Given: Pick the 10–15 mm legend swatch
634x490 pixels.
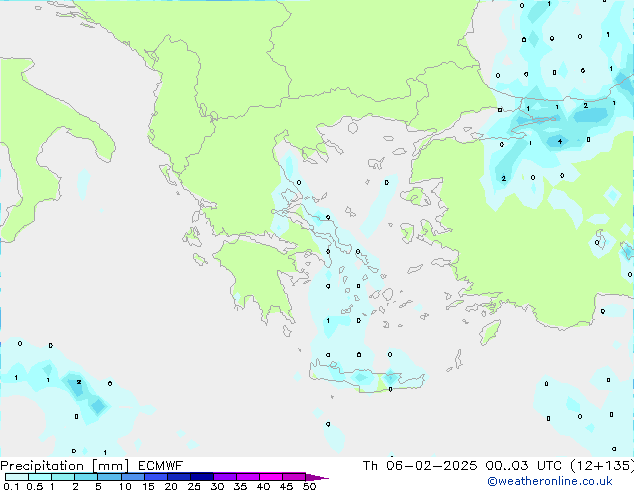Looking at the screenshot, I should (x=132, y=477).
